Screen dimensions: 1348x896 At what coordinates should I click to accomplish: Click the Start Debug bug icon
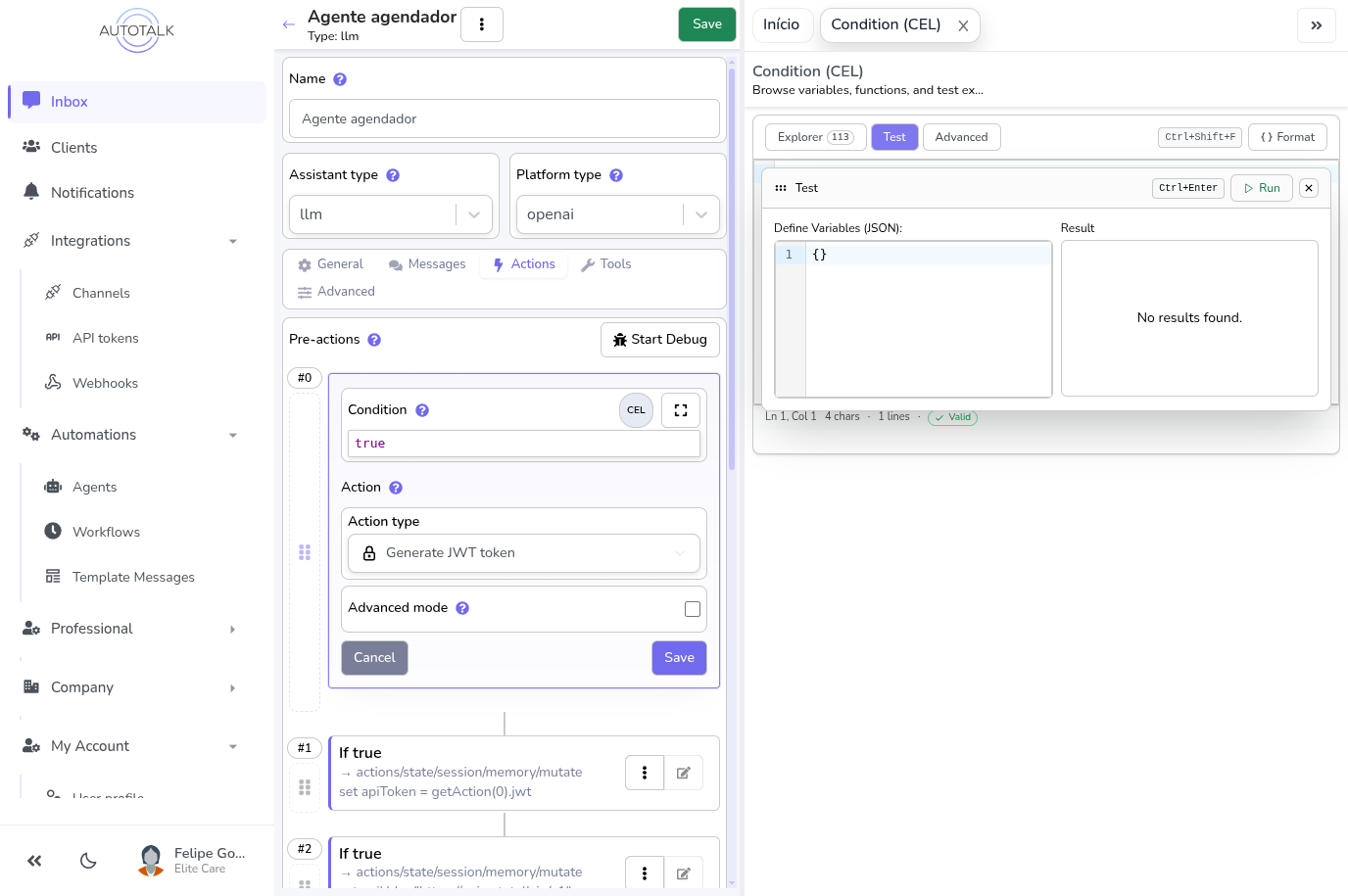[620, 339]
